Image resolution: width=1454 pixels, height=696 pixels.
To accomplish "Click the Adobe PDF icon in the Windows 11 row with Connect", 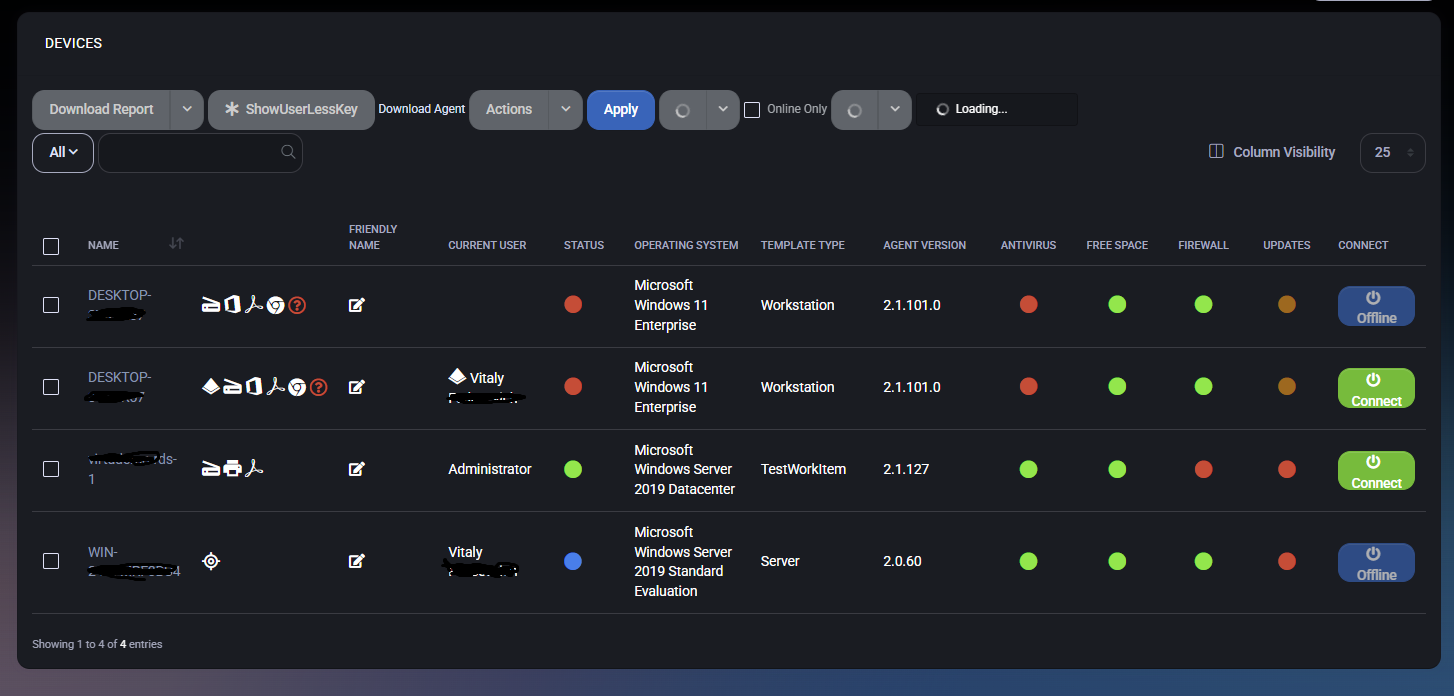I will (276, 387).
